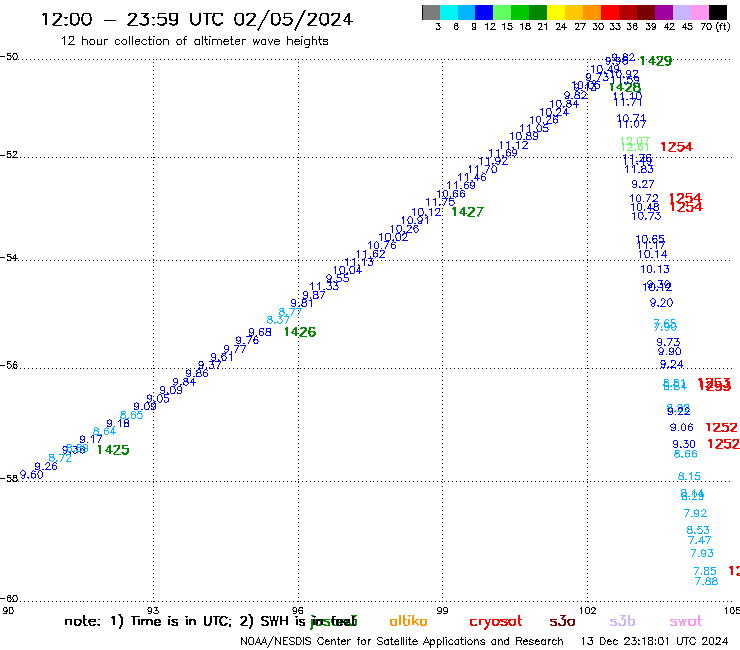Click the green pass label 1429
The image size is (740, 650).
pos(656,61)
